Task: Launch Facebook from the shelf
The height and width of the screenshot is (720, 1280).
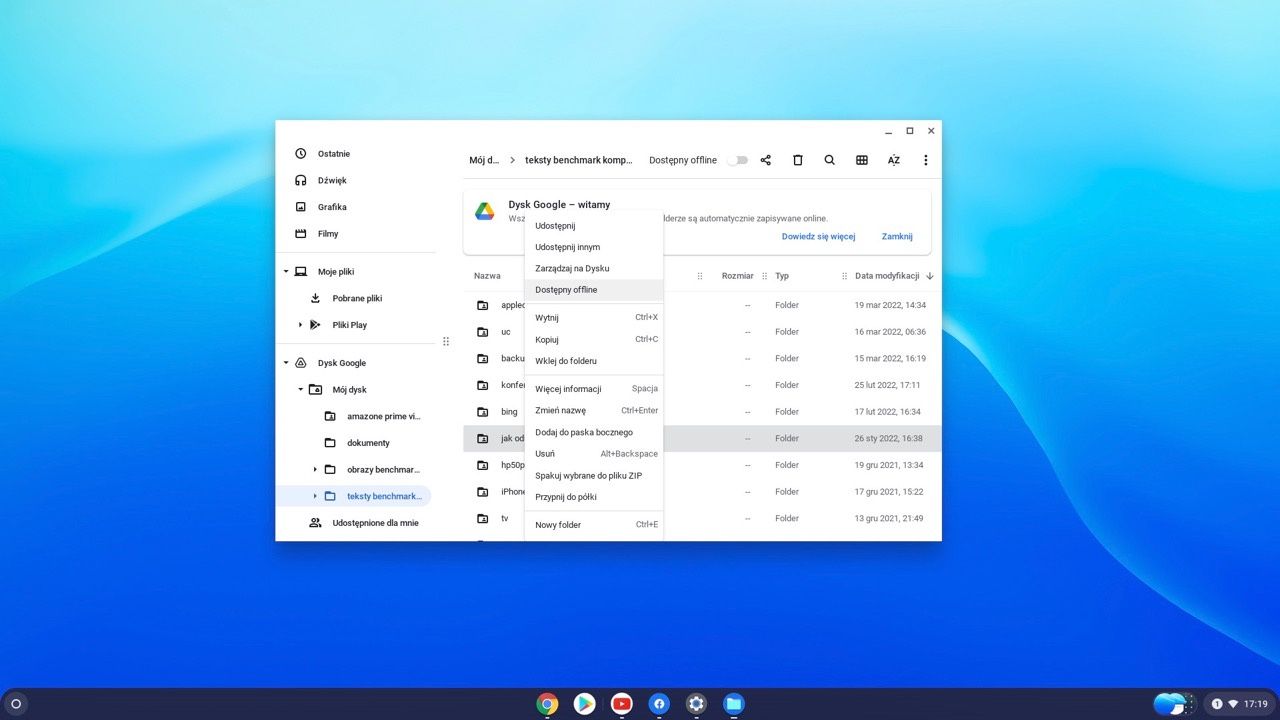Action: pos(659,704)
